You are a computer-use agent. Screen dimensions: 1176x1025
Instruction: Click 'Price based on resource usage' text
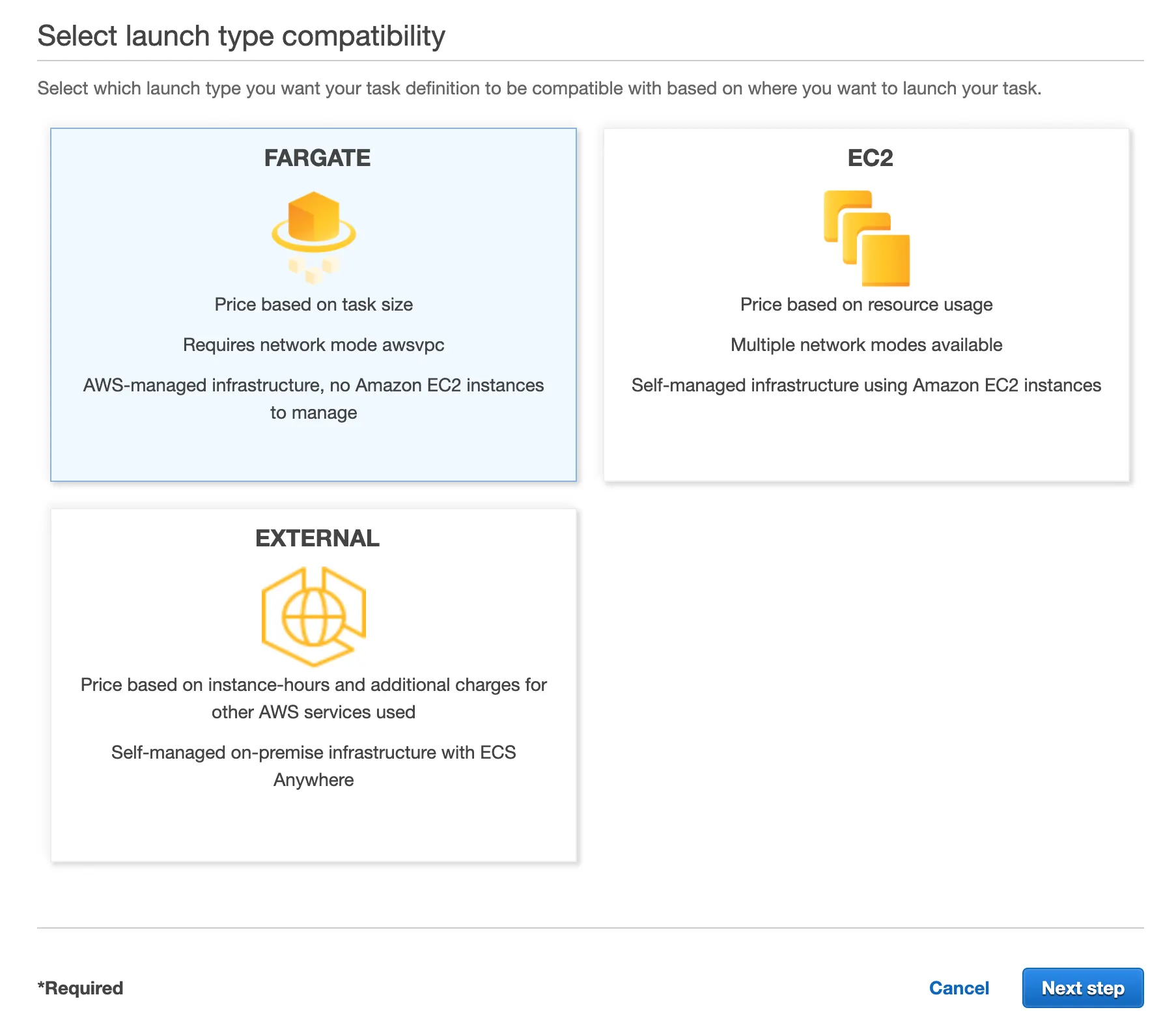[x=866, y=304]
